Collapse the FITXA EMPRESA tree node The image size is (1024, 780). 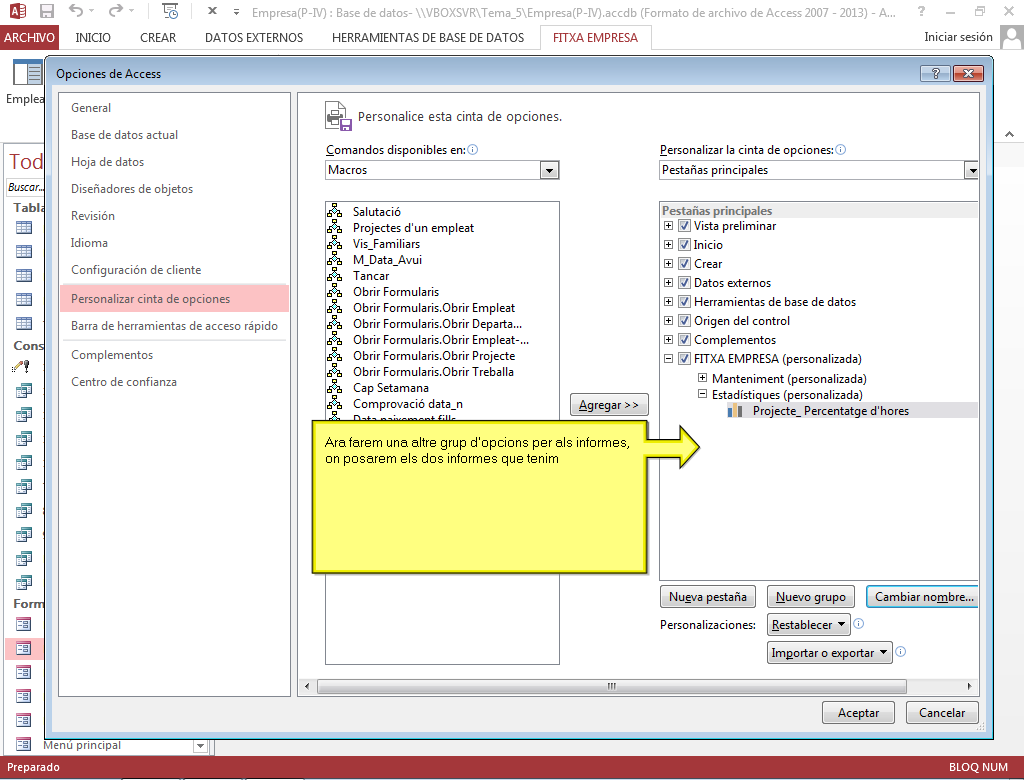point(668,359)
